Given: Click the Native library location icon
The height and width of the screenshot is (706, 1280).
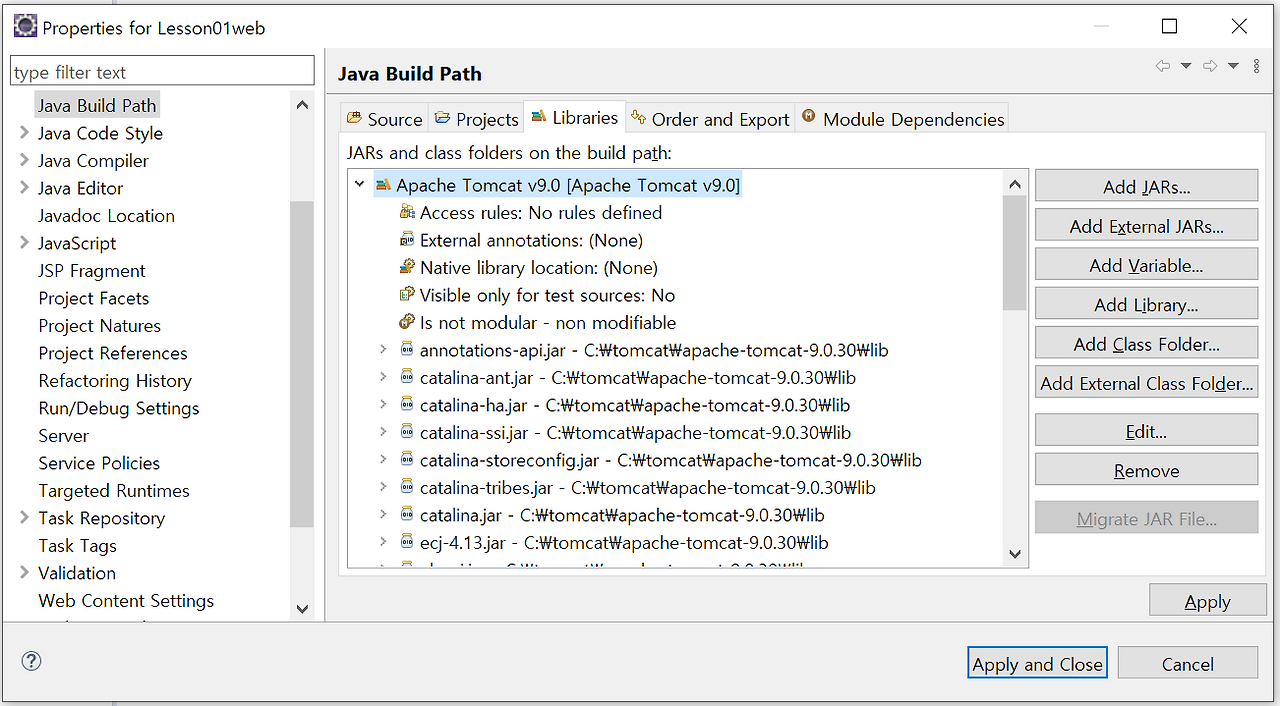Looking at the screenshot, I should point(407,268).
